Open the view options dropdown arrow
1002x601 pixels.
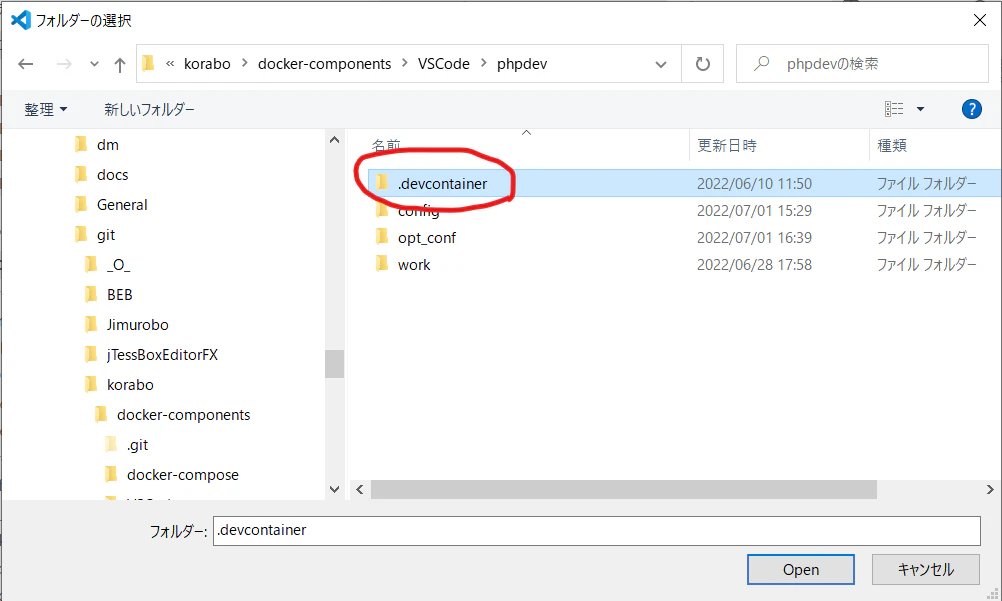(x=920, y=109)
